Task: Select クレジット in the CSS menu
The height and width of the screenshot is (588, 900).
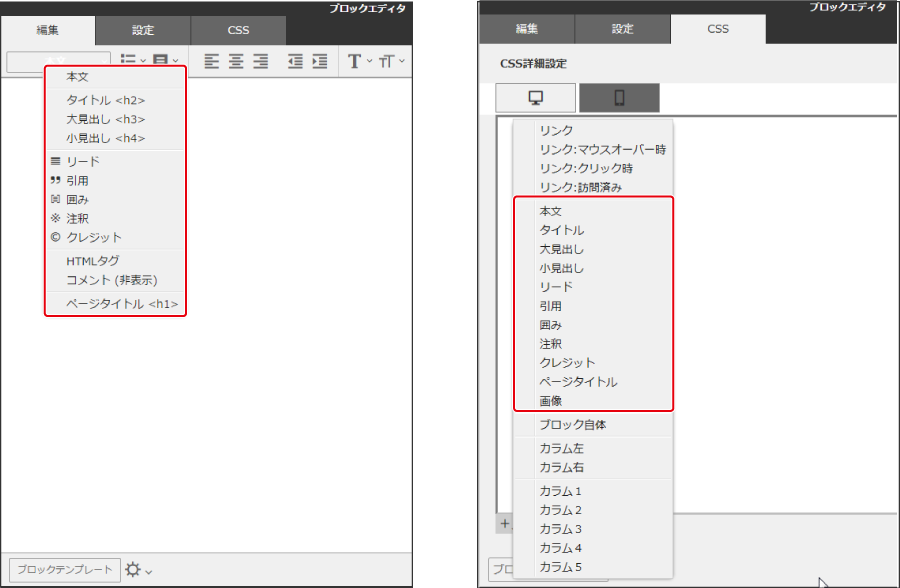Action: [593, 363]
